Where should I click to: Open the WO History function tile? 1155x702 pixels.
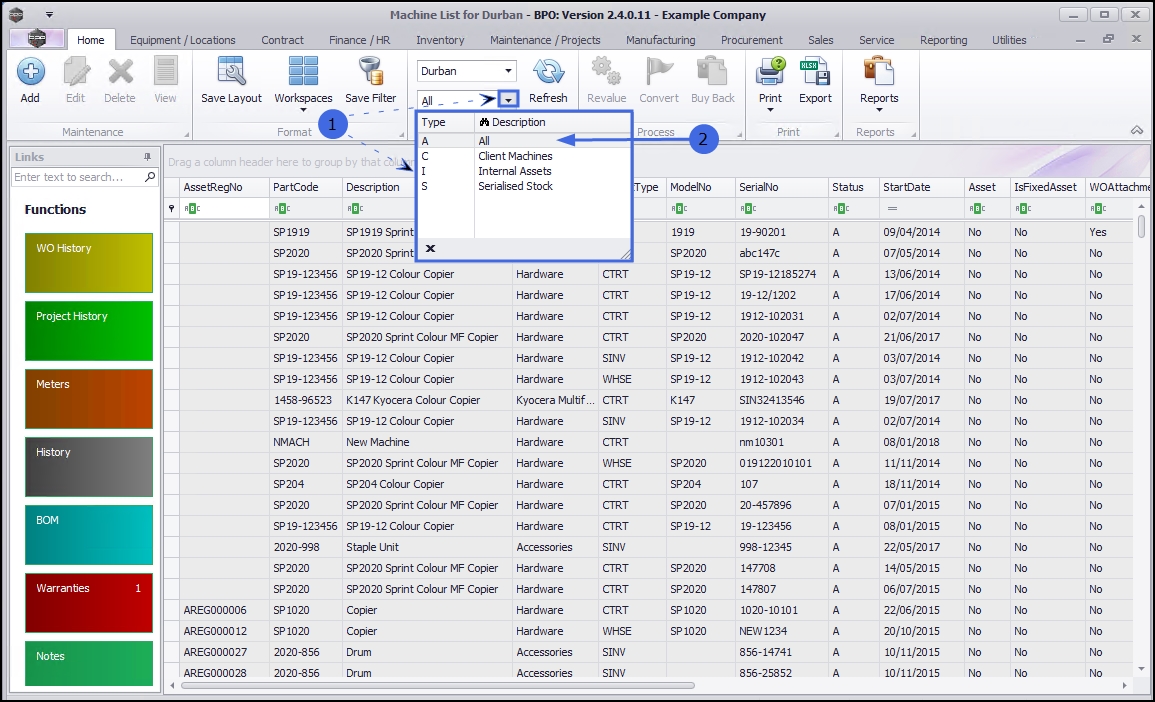tap(89, 262)
